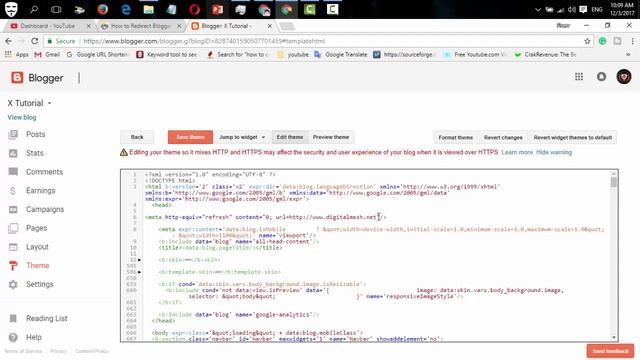Open Apps bookmark shortcut
Screen dimensions: 640x360
[x=17, y=54]
